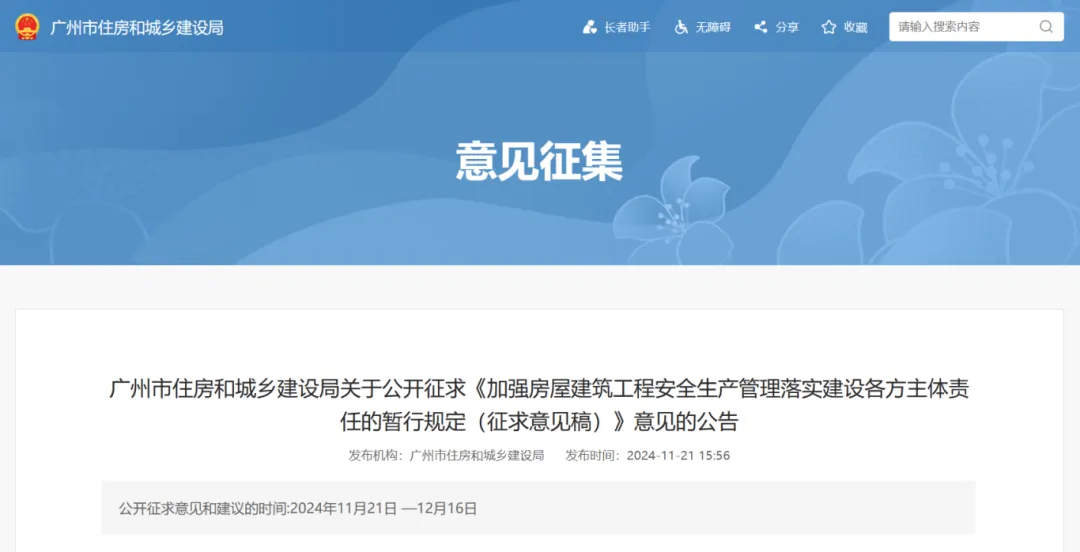
Task: Click the star icon for 收藏
Action: pyautogui.click(x=828, y=27)
